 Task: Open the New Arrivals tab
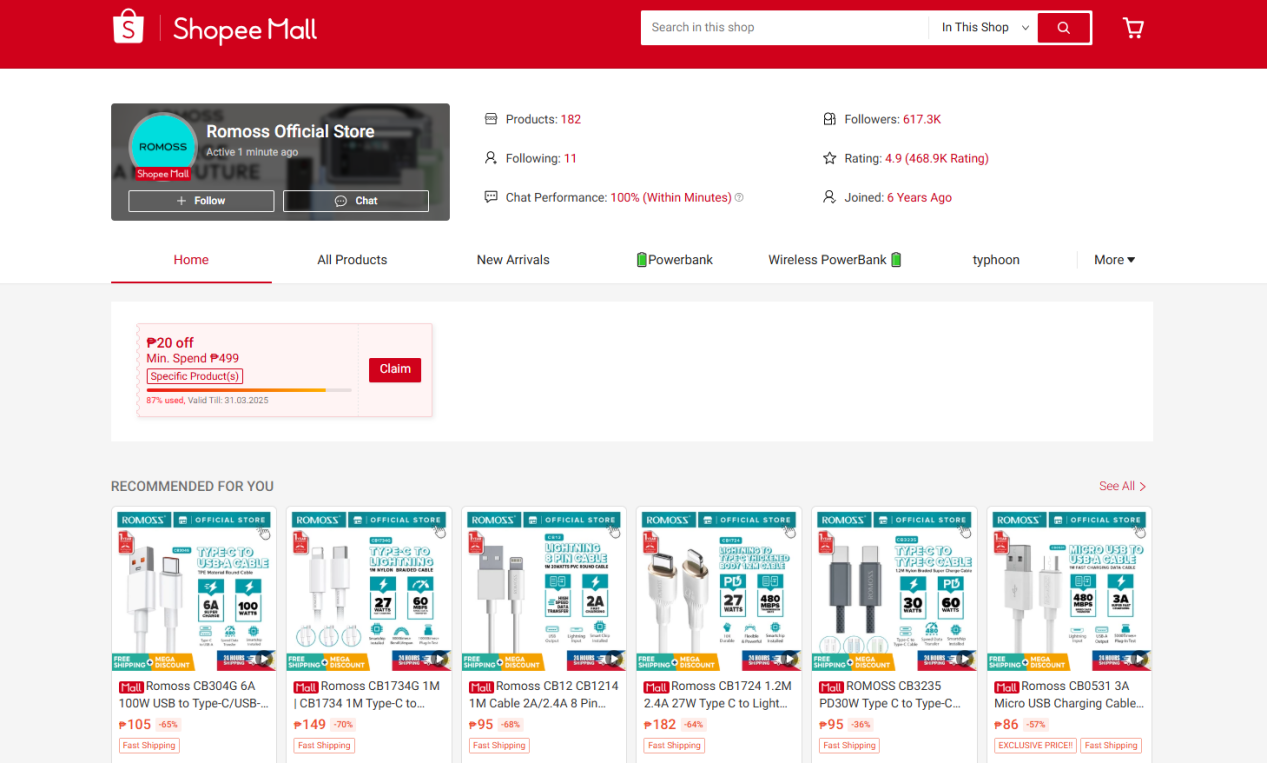click(513, 260)
